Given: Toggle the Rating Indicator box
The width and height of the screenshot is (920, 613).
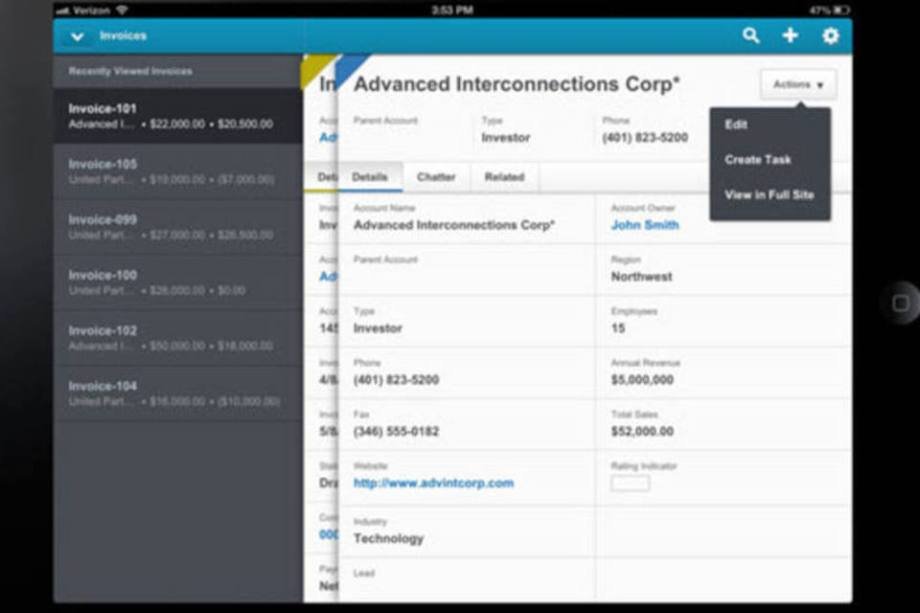Looking at the screenshot, I should [629, 483].
